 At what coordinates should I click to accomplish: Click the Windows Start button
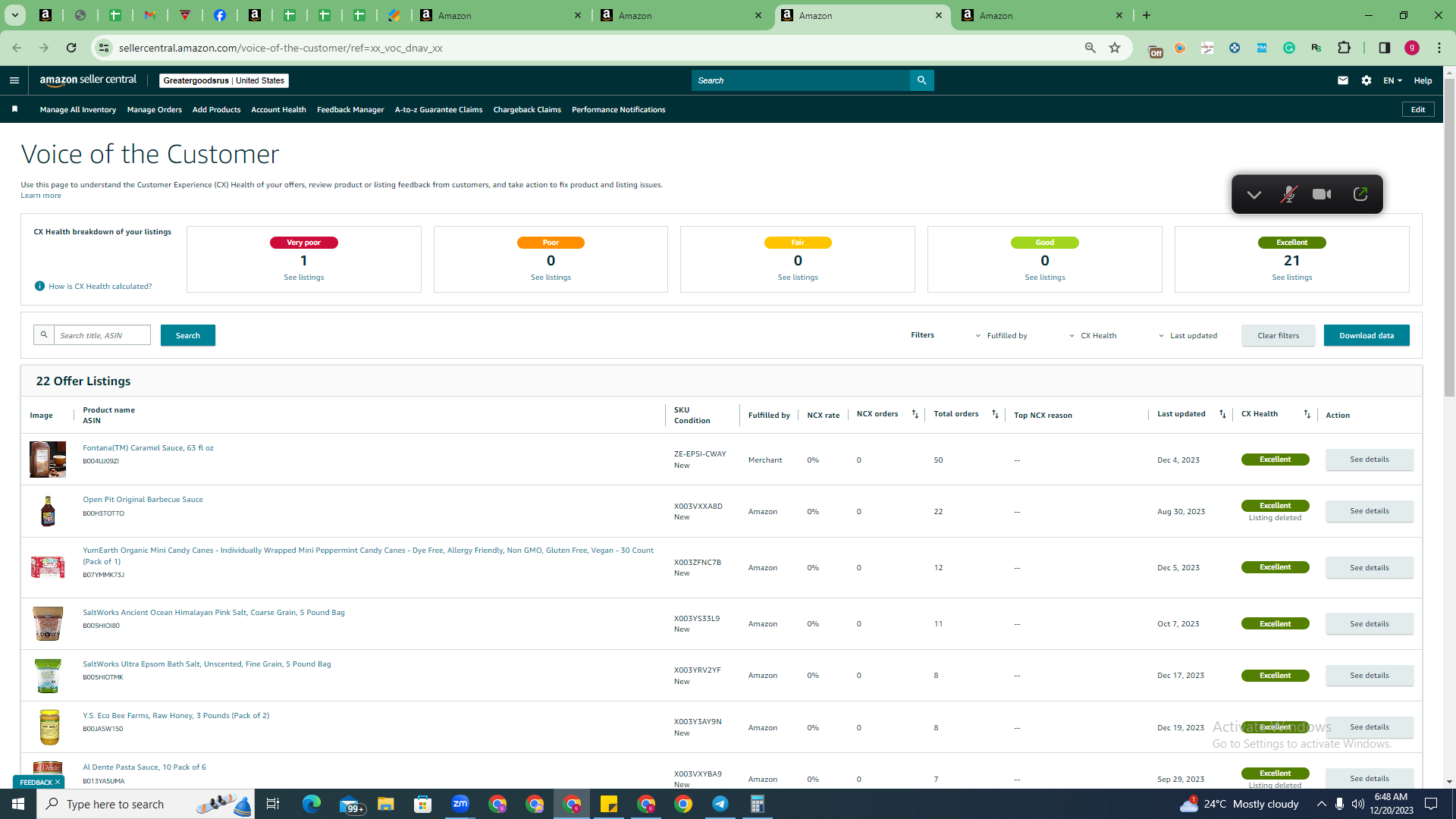click(18, 804)
